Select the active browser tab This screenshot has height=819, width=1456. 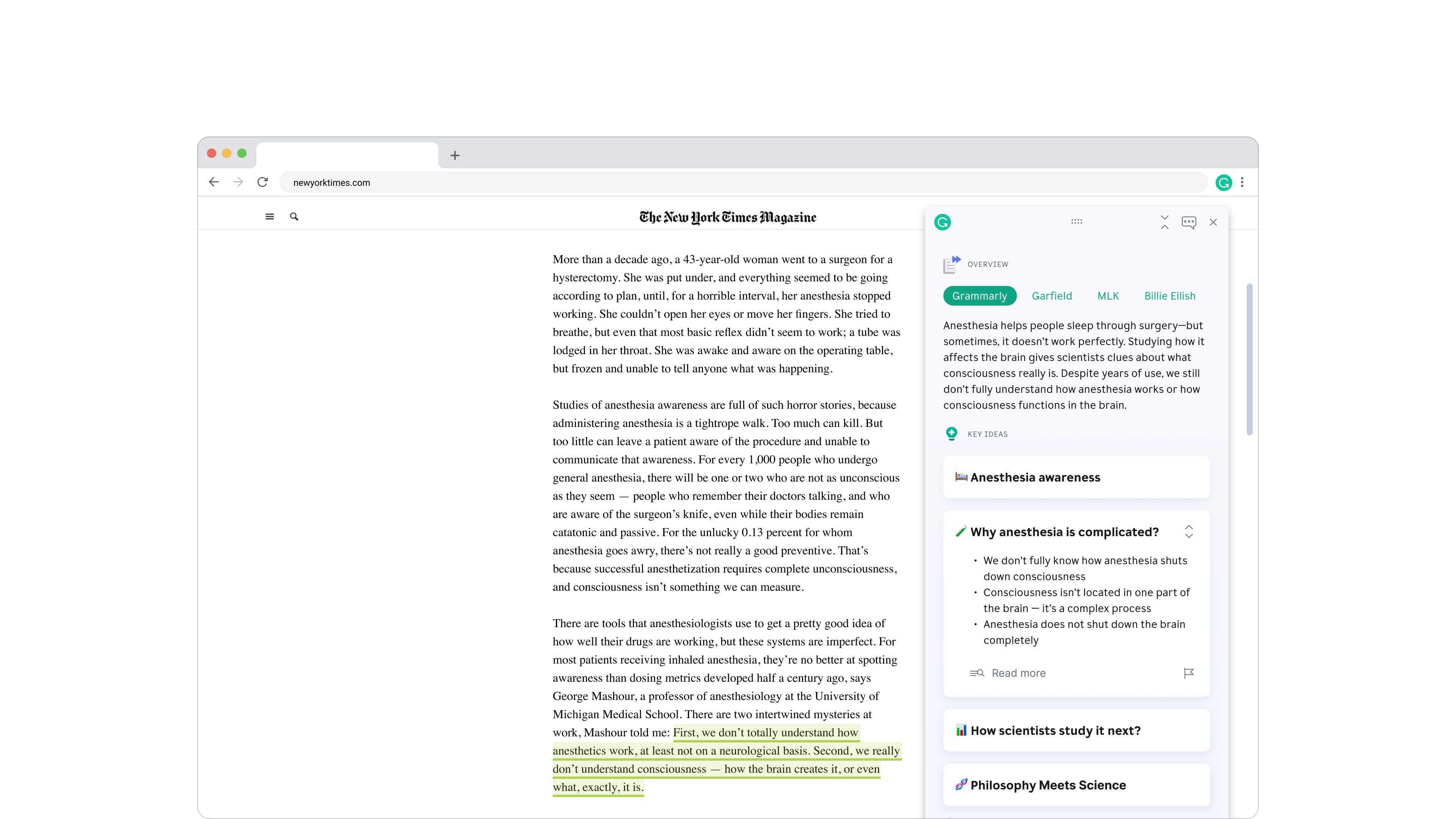pos(347,155)
